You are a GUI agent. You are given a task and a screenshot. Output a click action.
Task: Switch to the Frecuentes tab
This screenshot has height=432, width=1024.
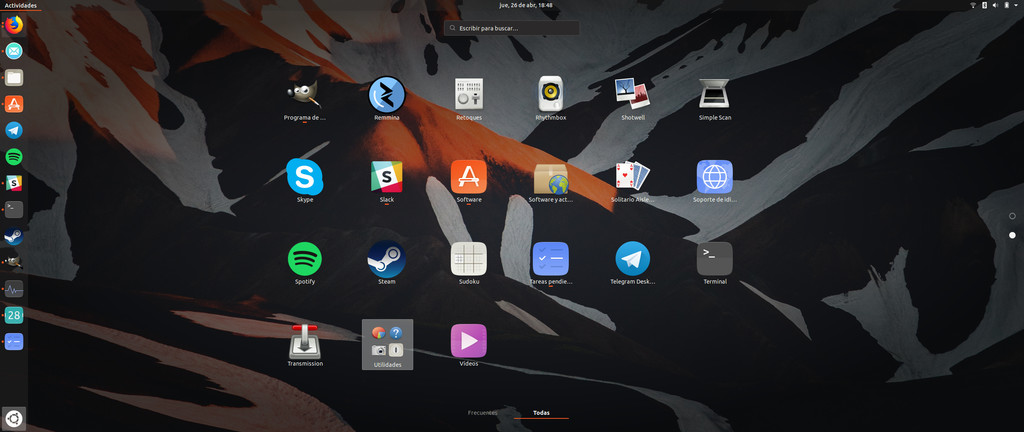pyautogui.click(x=483, y=413)
